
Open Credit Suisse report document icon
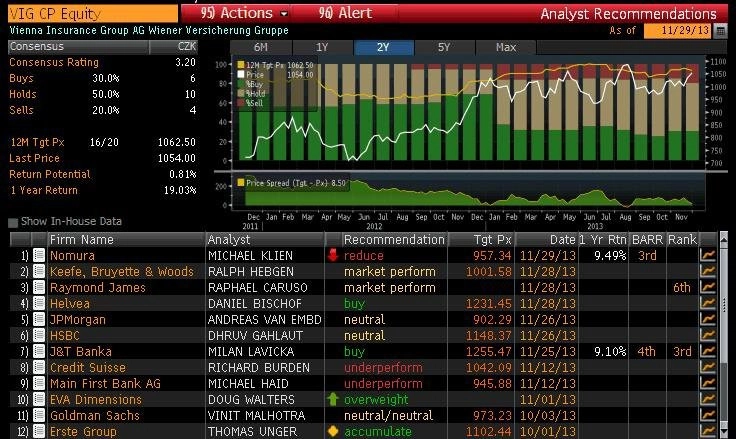[x=39, y=367]
